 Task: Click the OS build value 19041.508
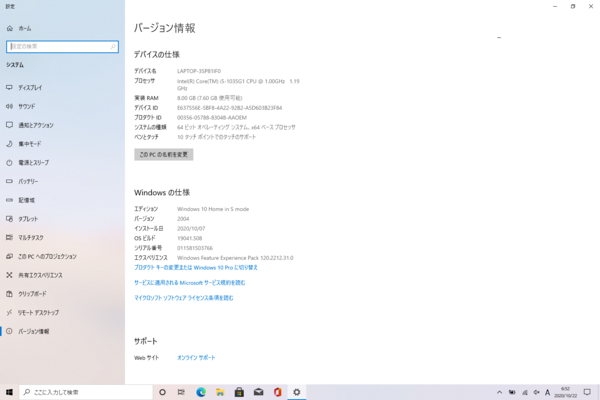pos(189,238)
